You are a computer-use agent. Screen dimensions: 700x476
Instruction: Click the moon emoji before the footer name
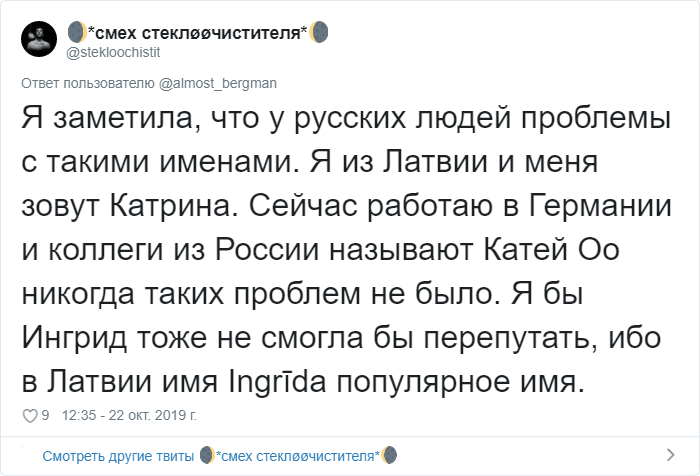point(206,456)
